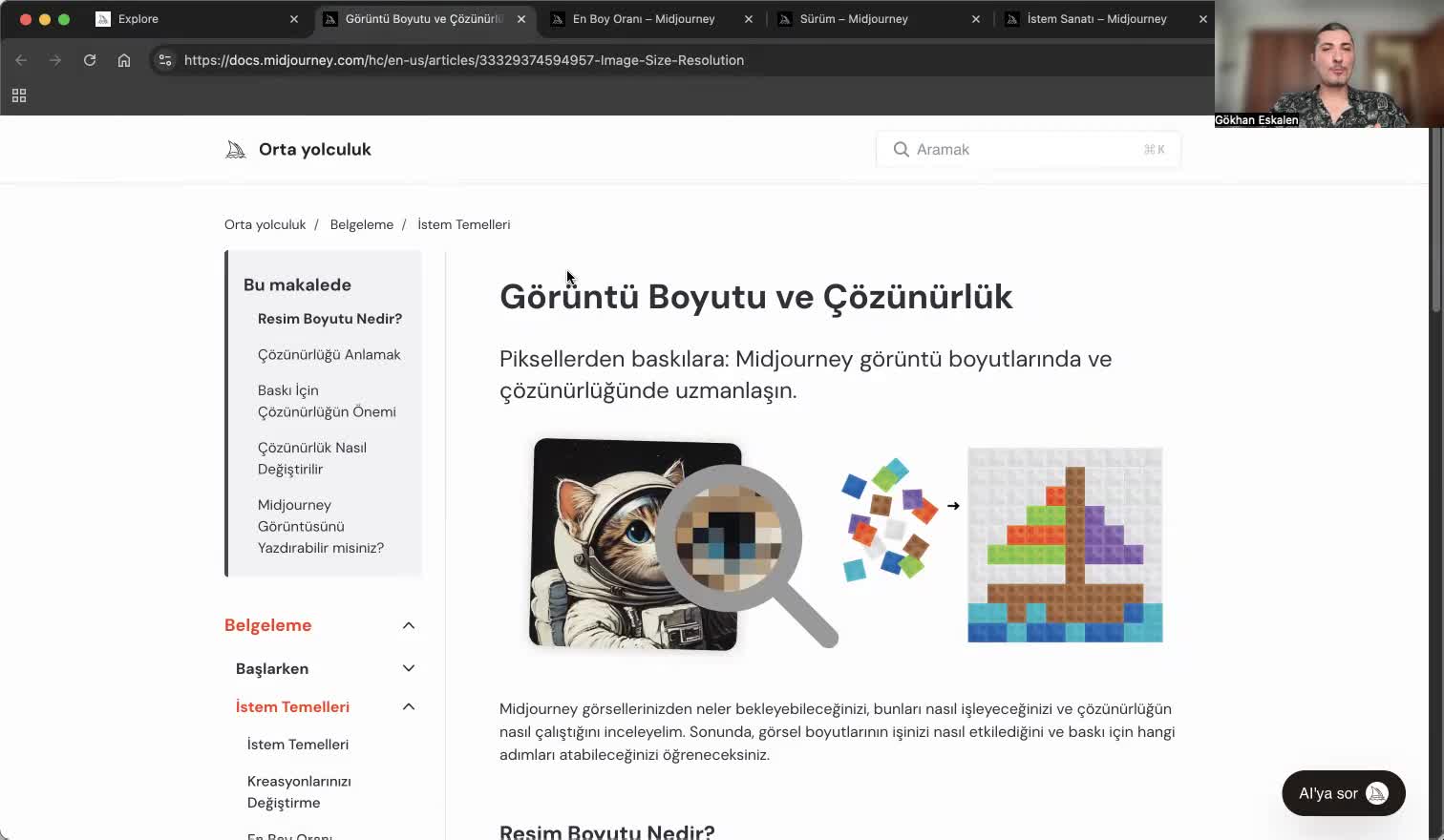Click the page vertical scrollbar
Screen dimensions: 1444x840
[1436, 220]
